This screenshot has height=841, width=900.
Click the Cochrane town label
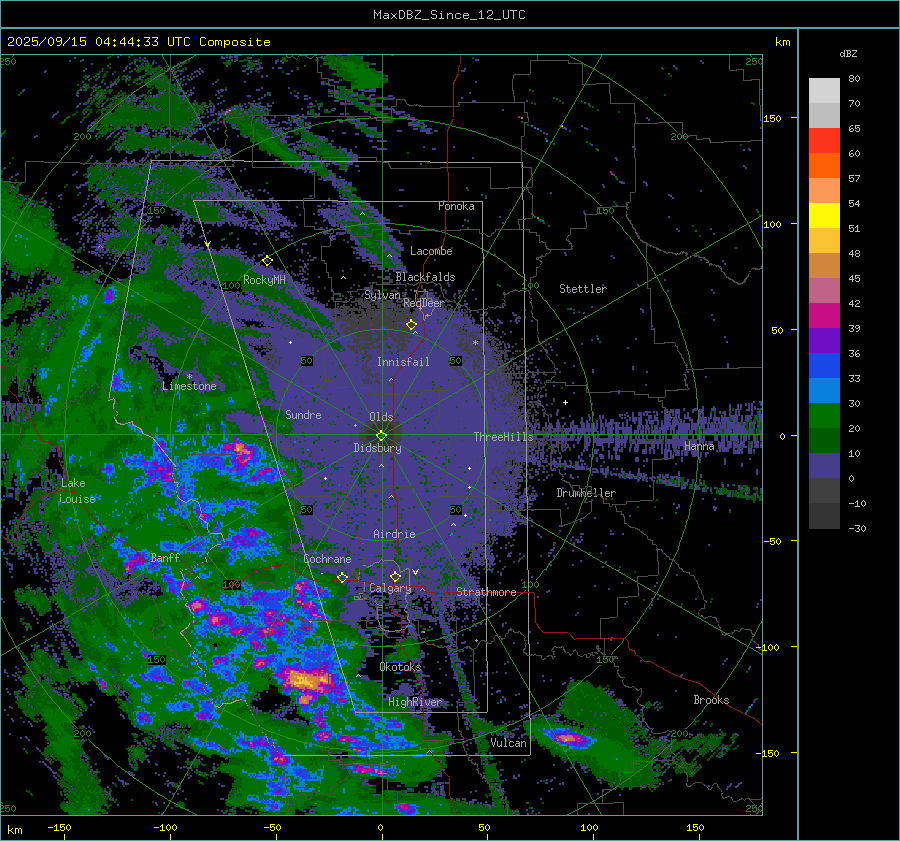pos(327,559)
